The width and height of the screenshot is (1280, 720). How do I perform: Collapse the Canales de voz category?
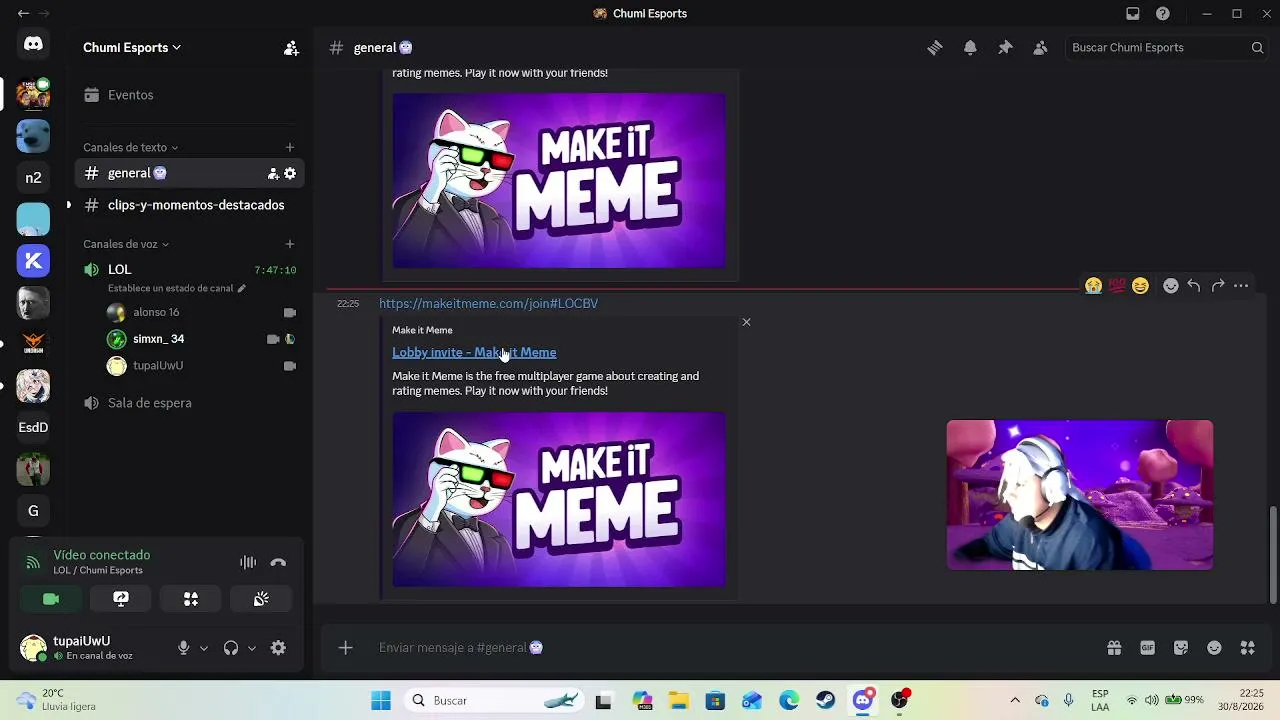tap(126, 244)
